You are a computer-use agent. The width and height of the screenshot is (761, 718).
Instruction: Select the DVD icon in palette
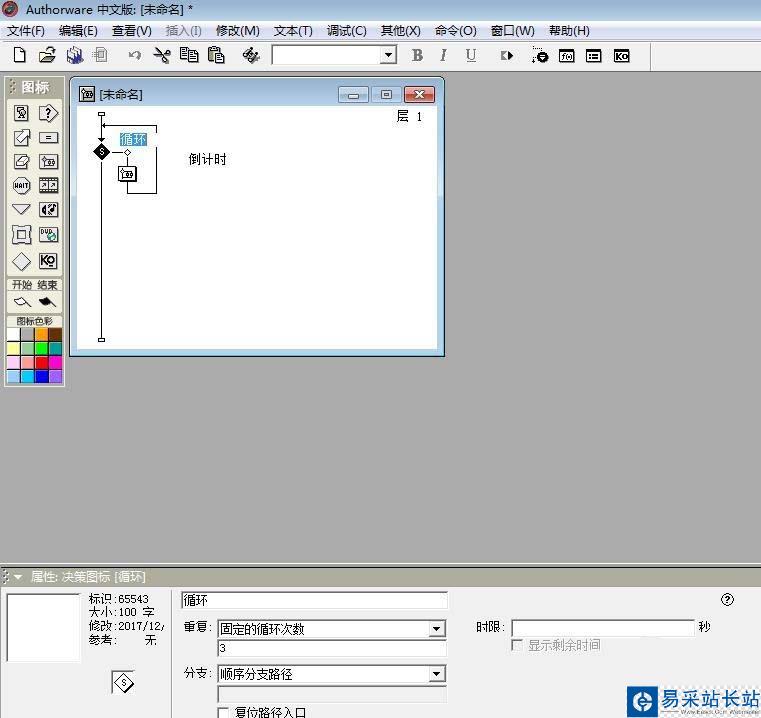point(48,234)
